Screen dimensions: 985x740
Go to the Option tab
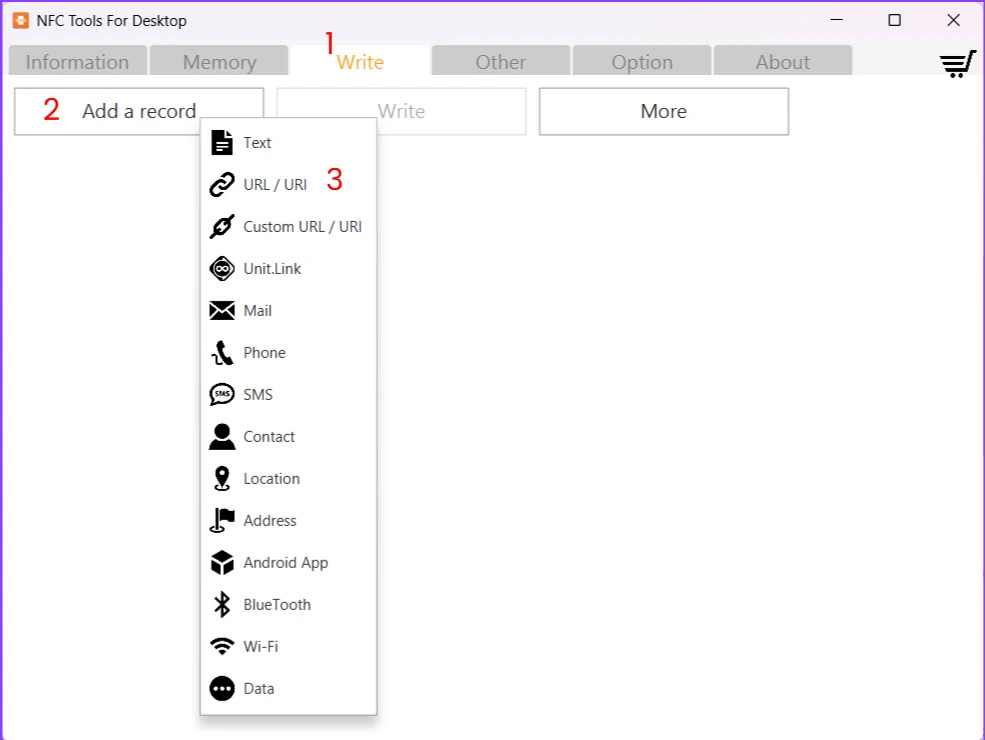(x=642, y=62)
